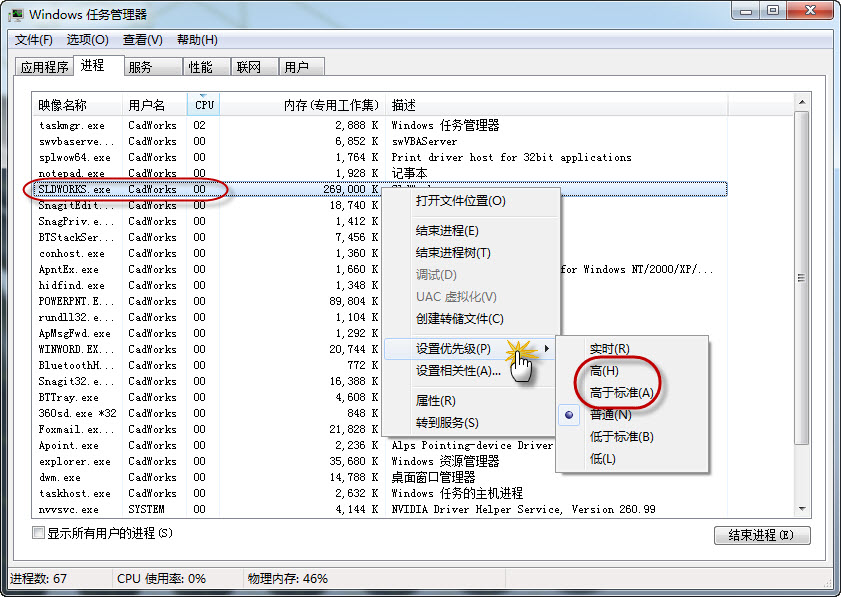Switch to the 联网 tab
Viewport: 841px width, 597px height.
(255, 67)
